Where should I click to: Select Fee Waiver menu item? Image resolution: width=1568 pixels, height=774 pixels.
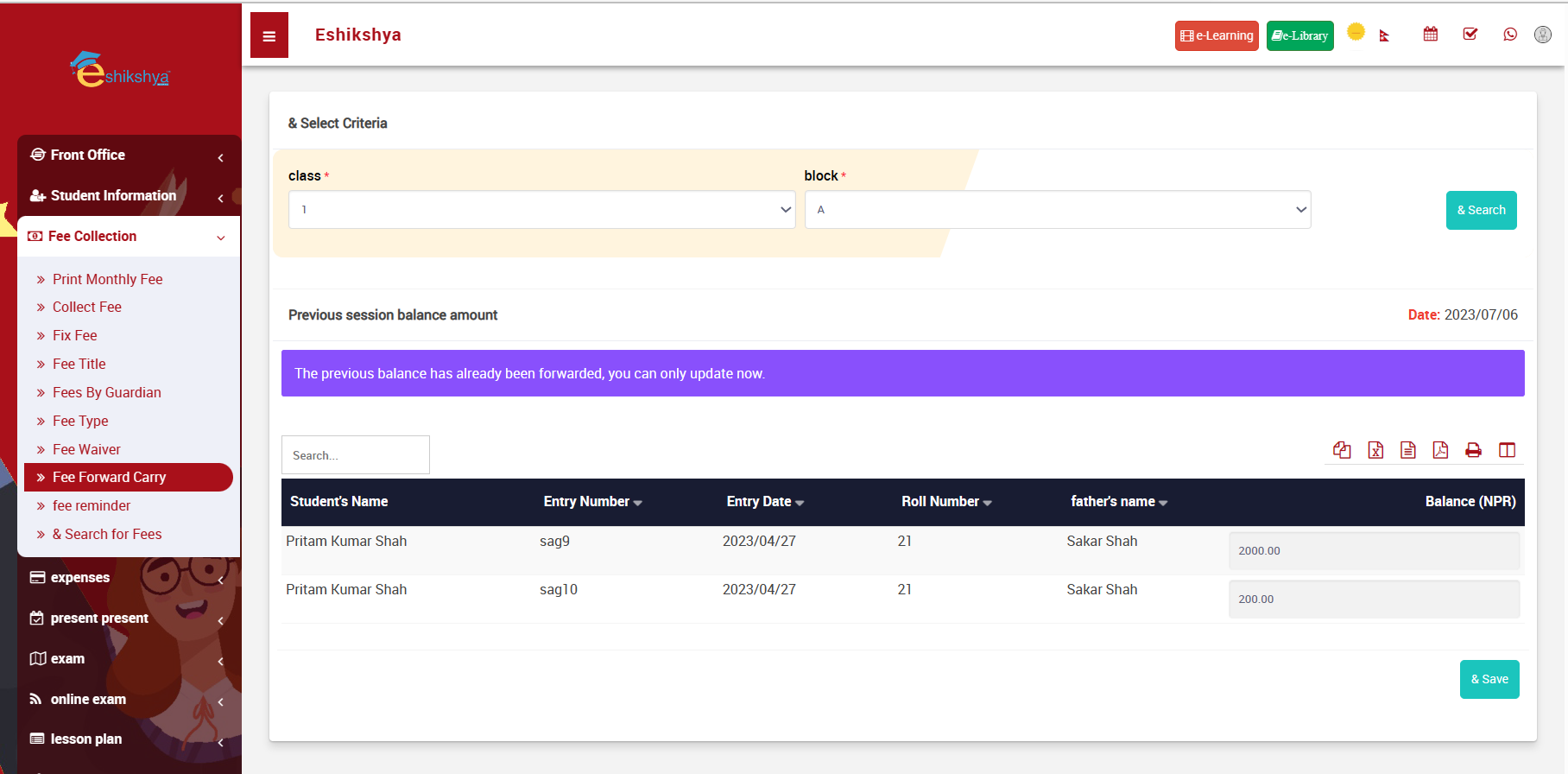pyautogui.click(x=86, y=449)
